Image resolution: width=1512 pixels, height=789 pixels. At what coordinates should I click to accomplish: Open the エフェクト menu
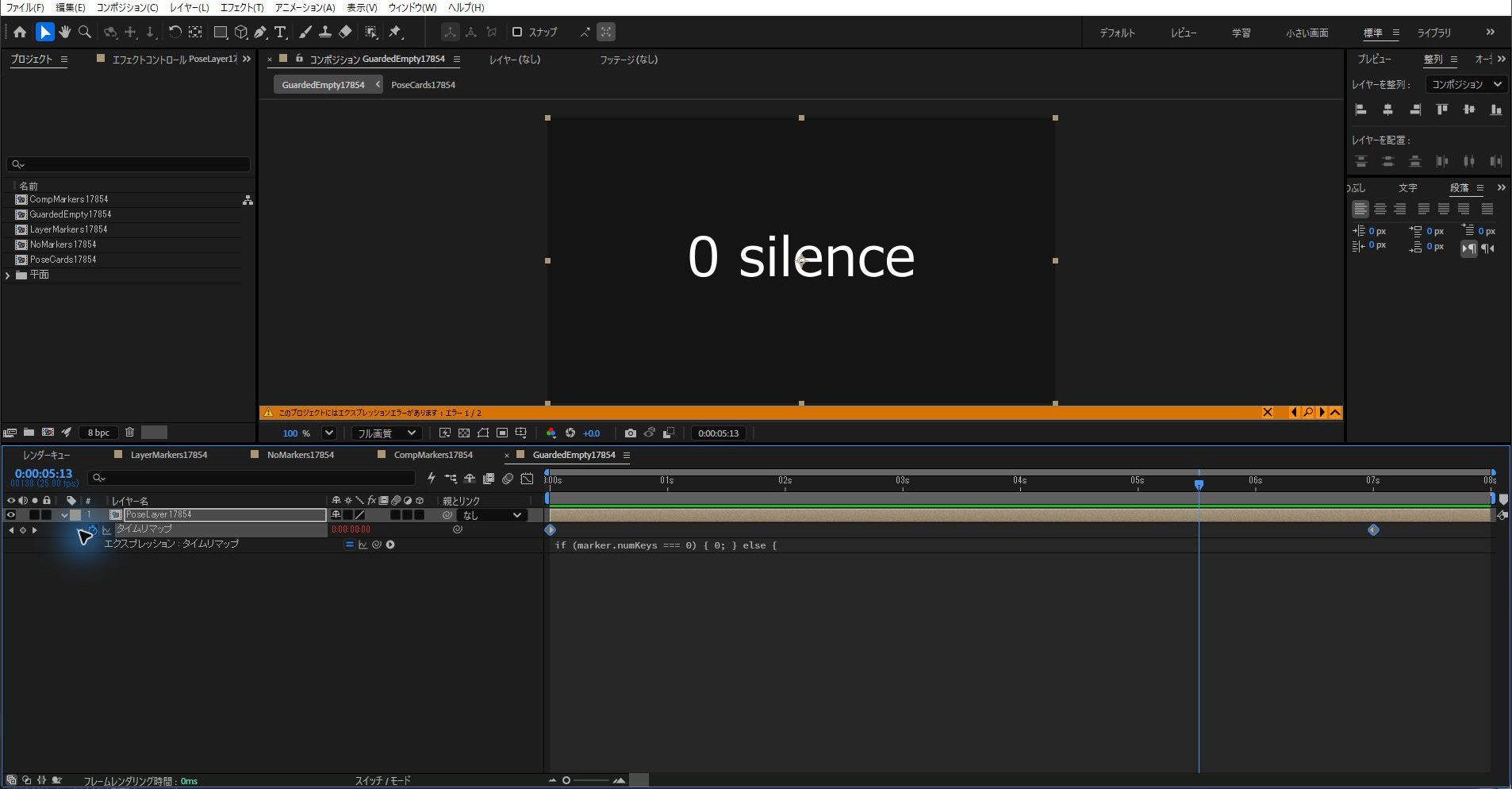coord(241,7)
